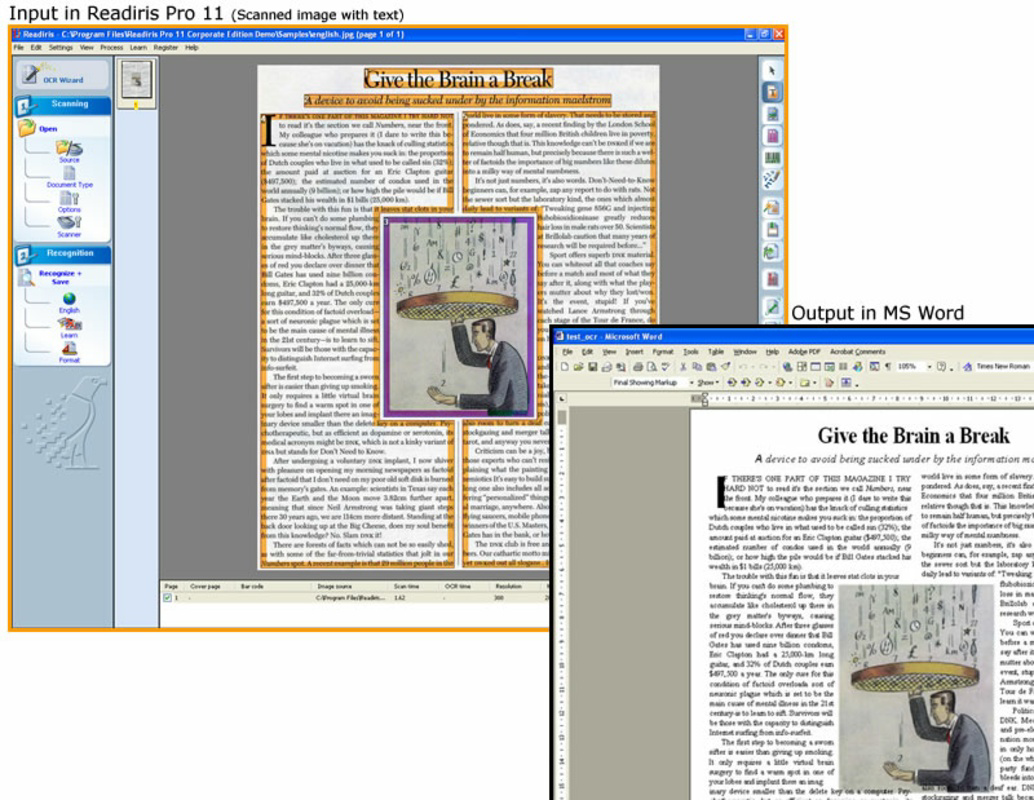This screenshot has height=800, width=1034.
Task: Open Word Insert menu
Action: (634, 352)
